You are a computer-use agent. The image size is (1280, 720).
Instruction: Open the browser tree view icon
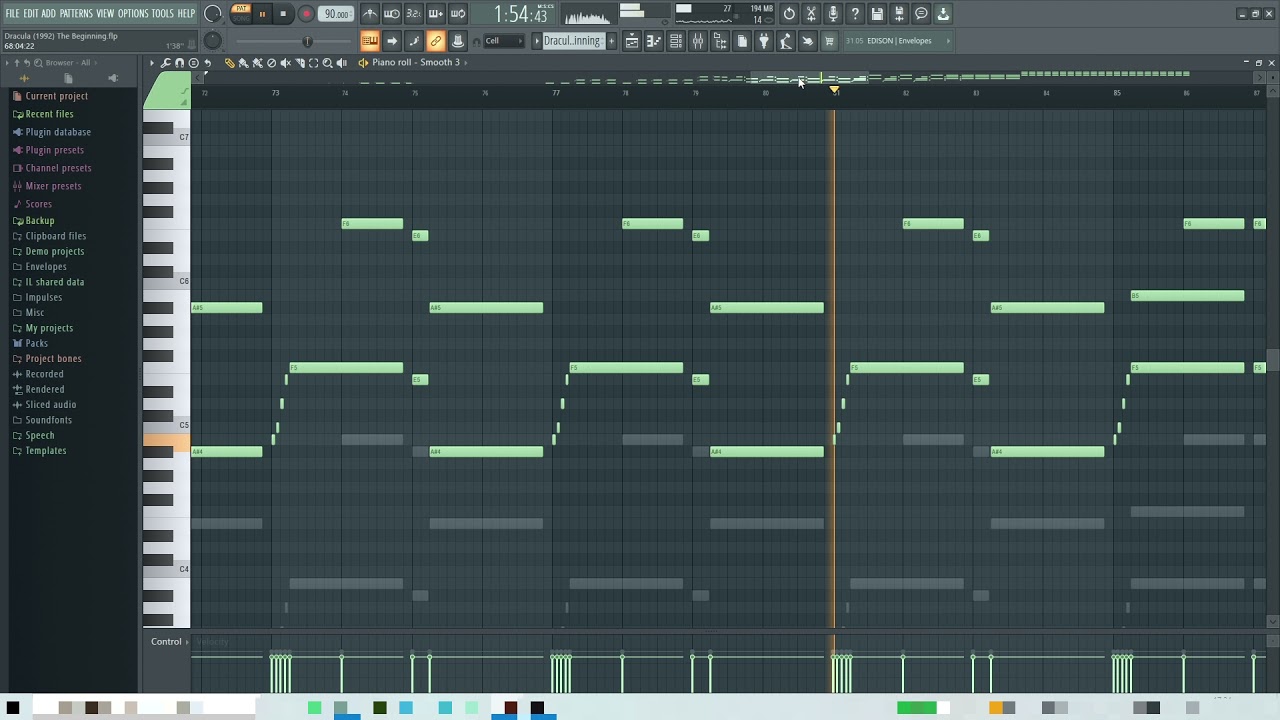[x=720, y=41]
